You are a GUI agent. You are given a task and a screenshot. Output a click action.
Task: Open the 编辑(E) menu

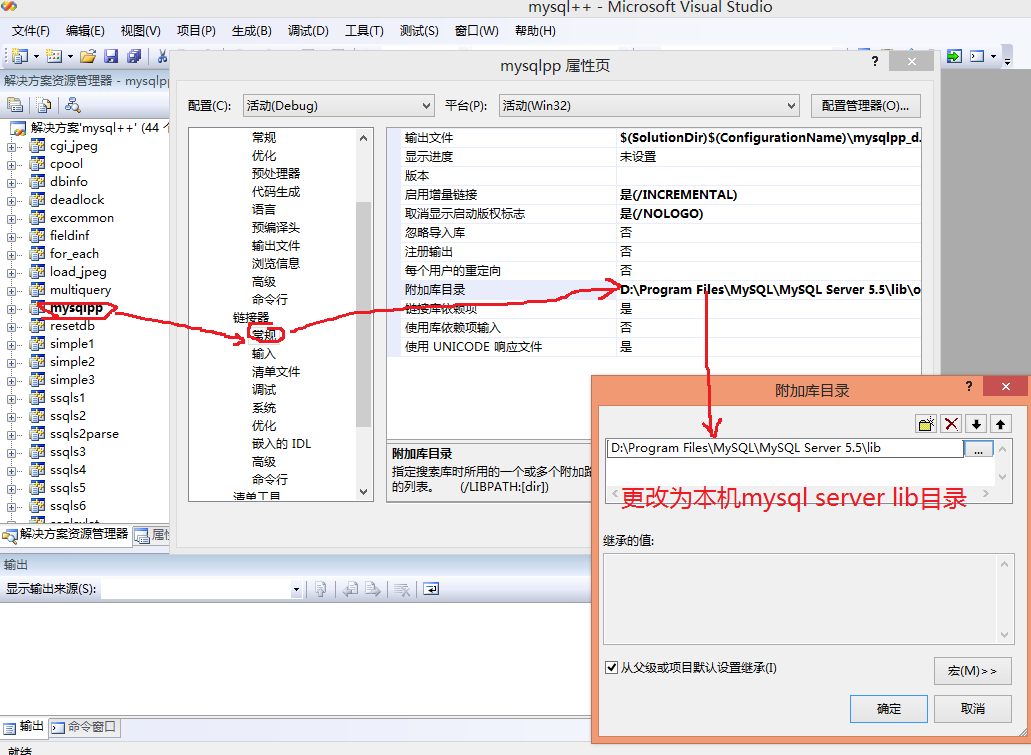point(85,31)
